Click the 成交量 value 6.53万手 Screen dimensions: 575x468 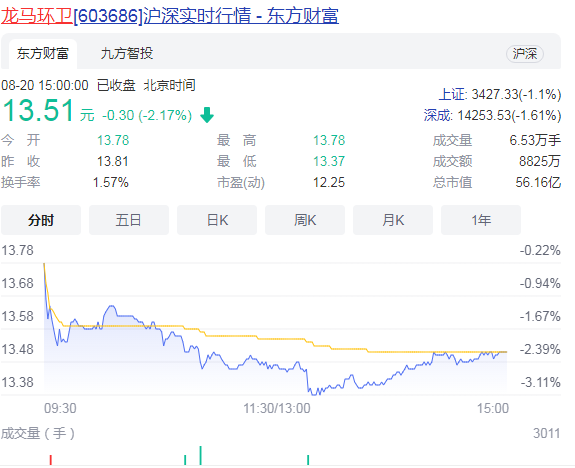tap(535, 140)
